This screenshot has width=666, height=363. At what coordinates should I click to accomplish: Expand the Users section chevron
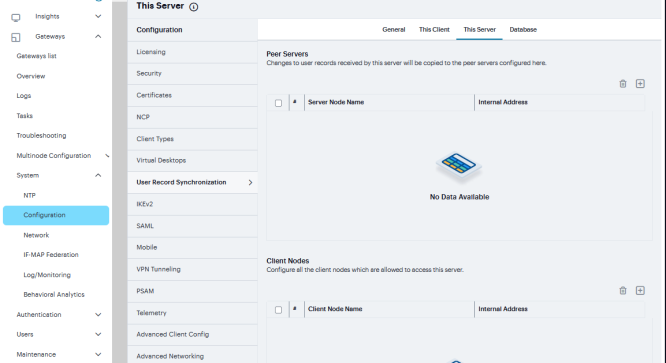98,335
